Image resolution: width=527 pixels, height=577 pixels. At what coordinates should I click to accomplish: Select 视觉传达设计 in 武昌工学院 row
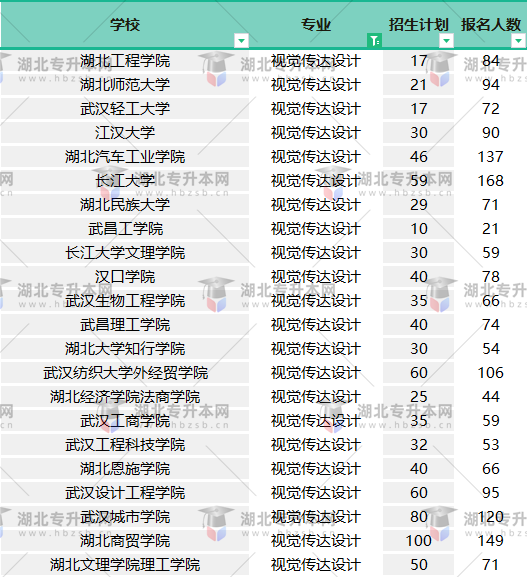[316, 229]
